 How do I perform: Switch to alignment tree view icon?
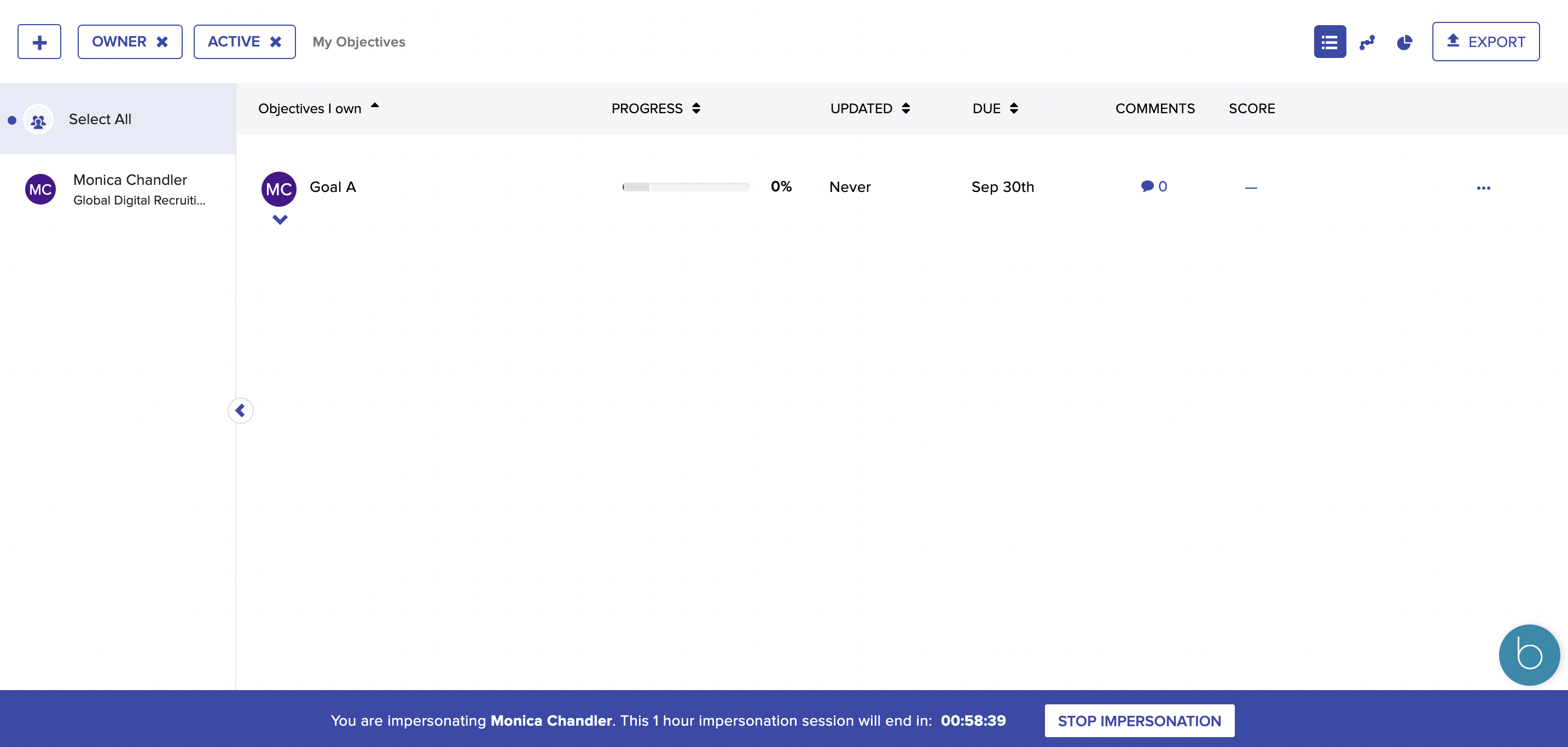[1367, 42]
